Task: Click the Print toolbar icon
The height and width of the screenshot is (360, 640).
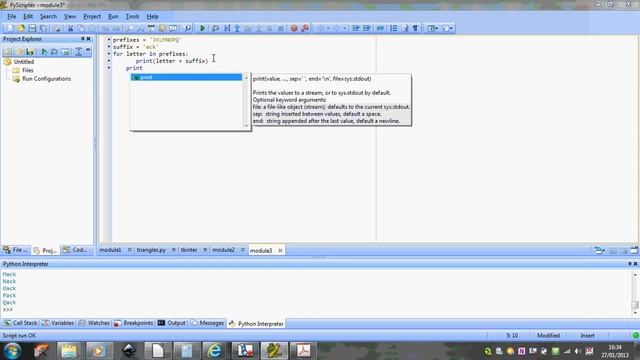Action: pyautogui.click(x=57, y=28)
